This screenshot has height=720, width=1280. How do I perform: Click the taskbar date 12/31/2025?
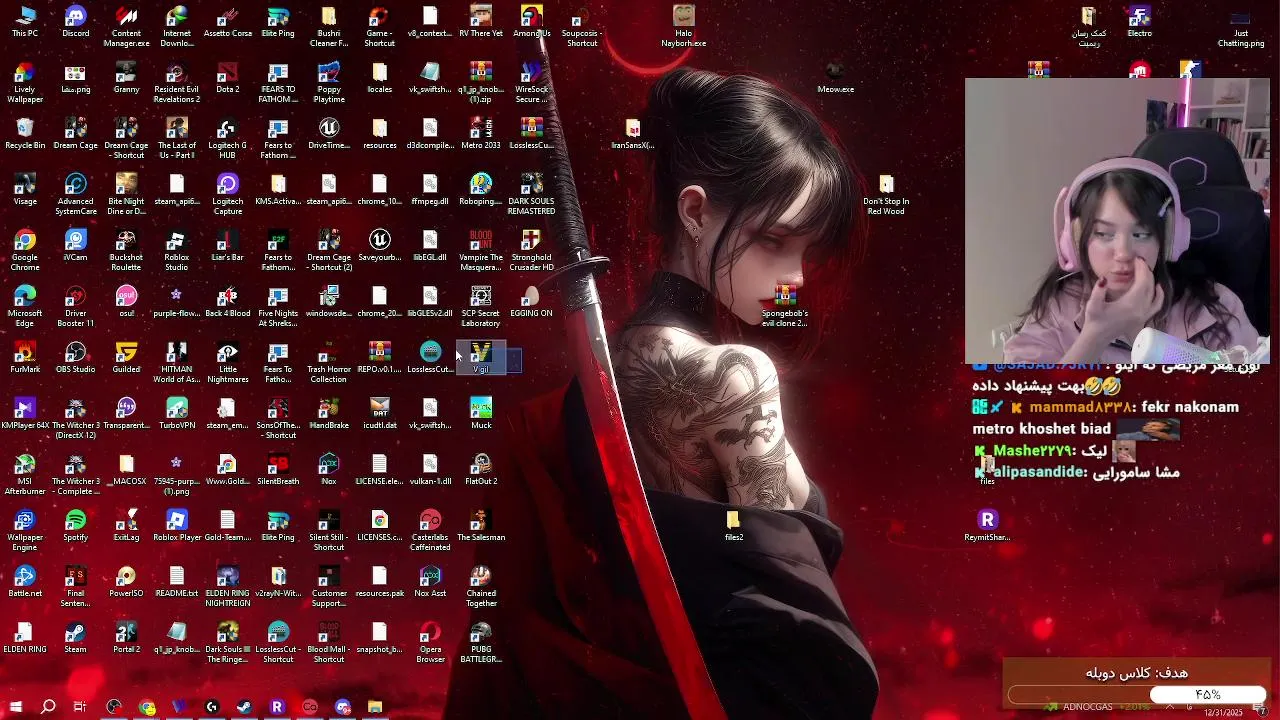(1223, 712)
